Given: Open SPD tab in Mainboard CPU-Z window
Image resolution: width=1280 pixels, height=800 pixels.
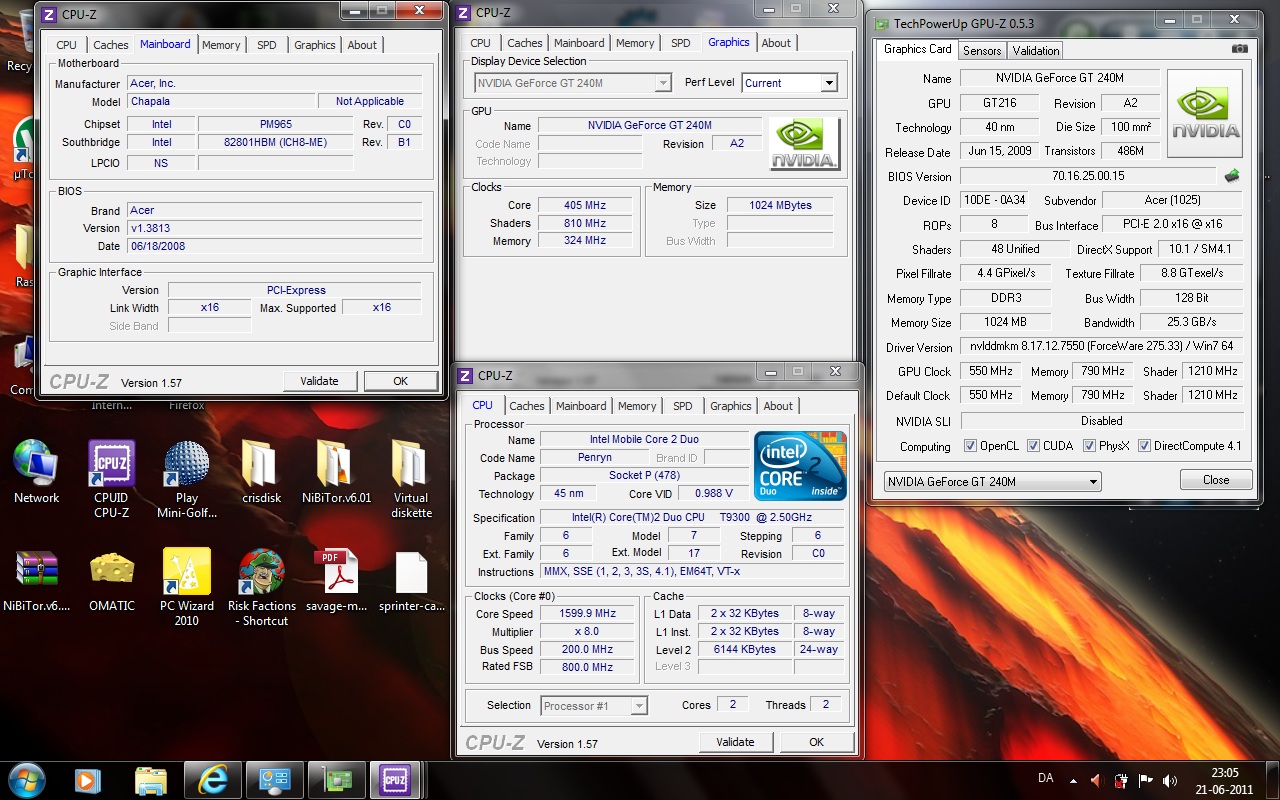Looking at the screenshot, I should 267,45.
